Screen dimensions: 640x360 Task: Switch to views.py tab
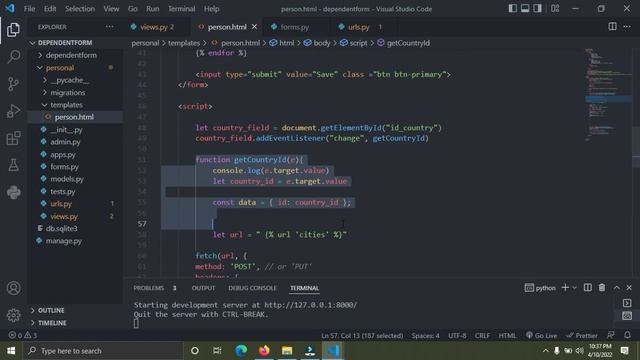pyautogui.click(x=153, y=27)
